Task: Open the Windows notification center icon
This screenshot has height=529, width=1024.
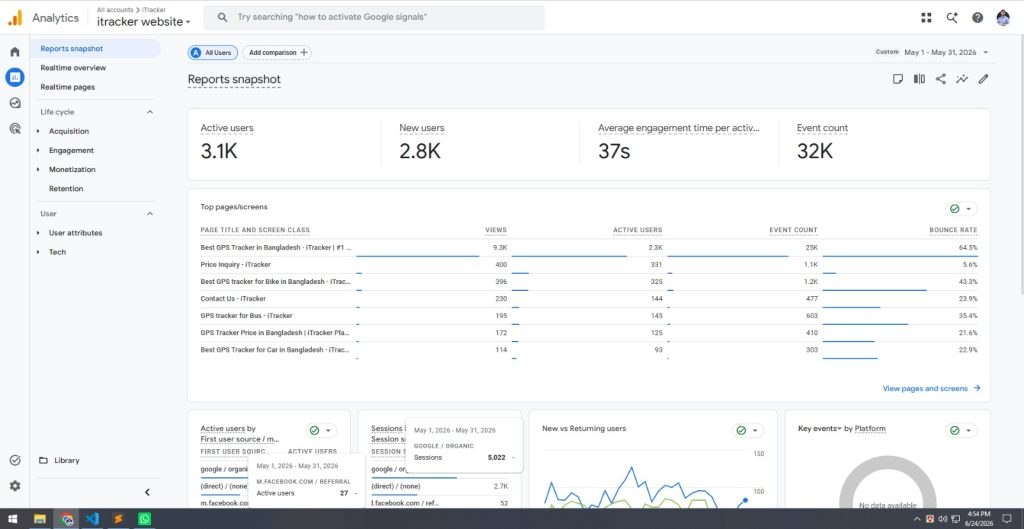Action: click(x=1006, y=519)
